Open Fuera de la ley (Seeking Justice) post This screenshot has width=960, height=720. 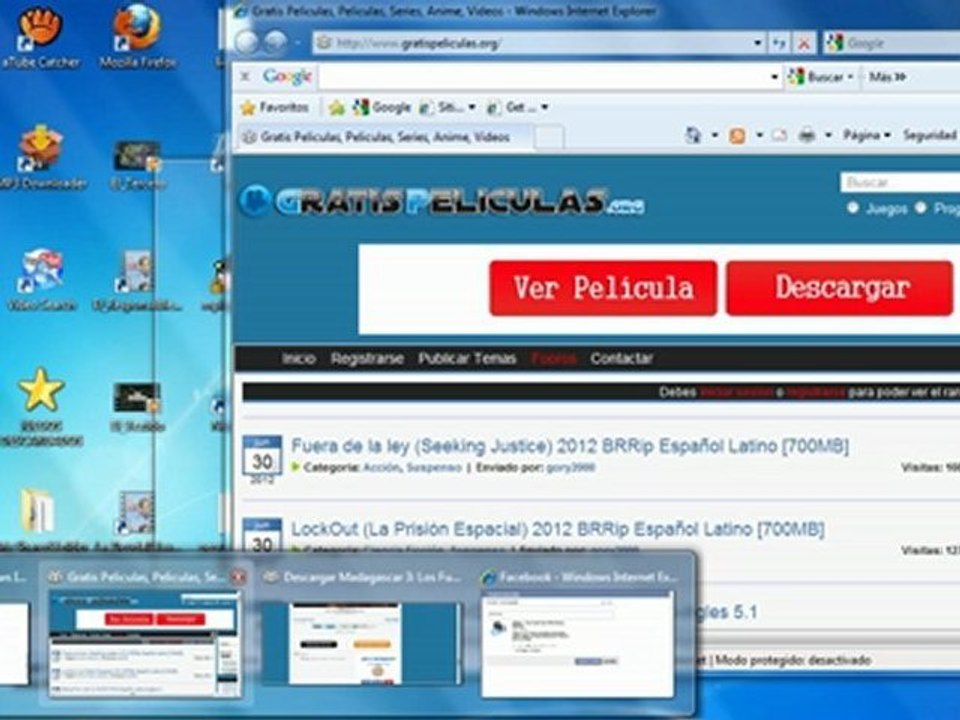(569, 446)
